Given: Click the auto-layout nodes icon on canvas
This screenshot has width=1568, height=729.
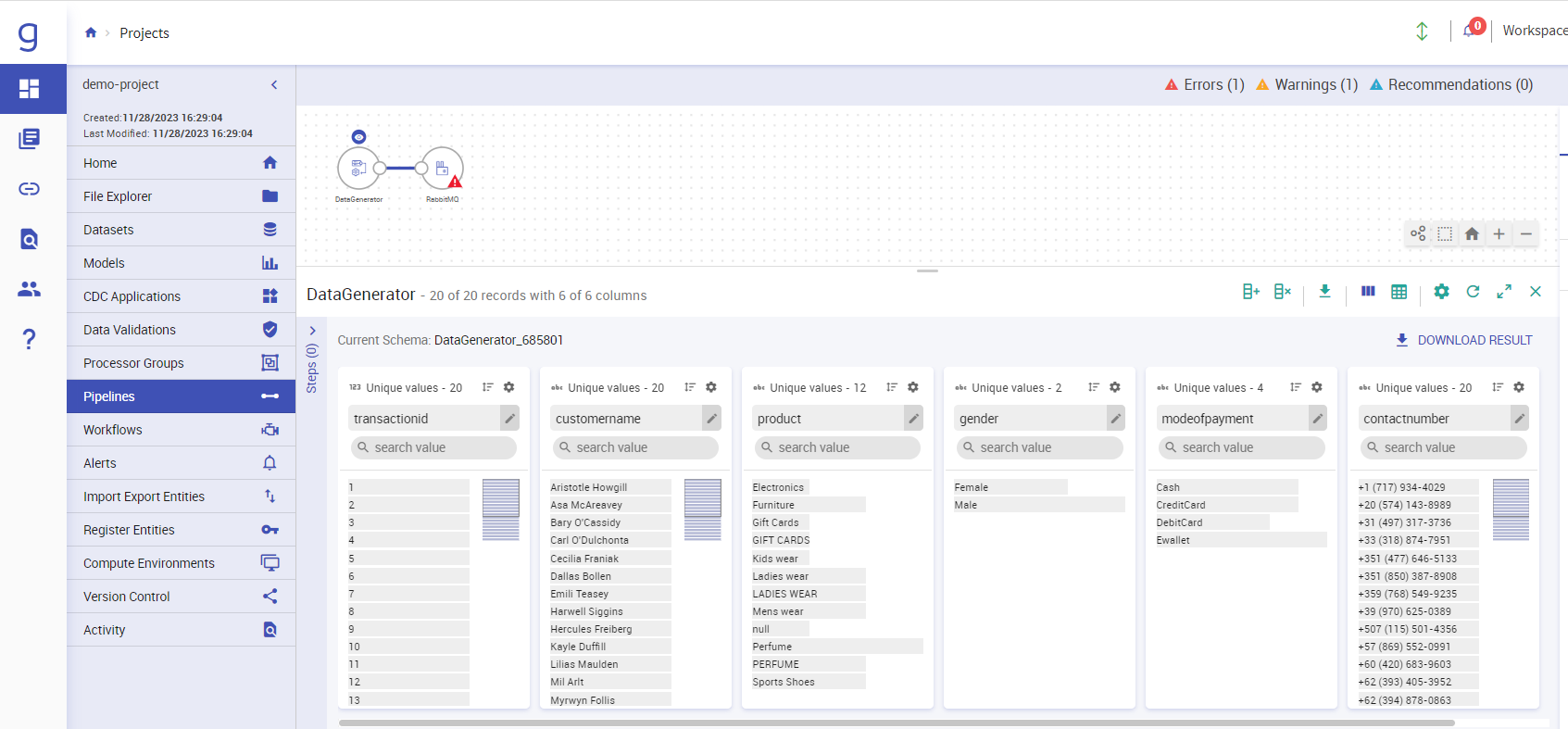Looking at the screenshot, I should [x=1418, y=233].
